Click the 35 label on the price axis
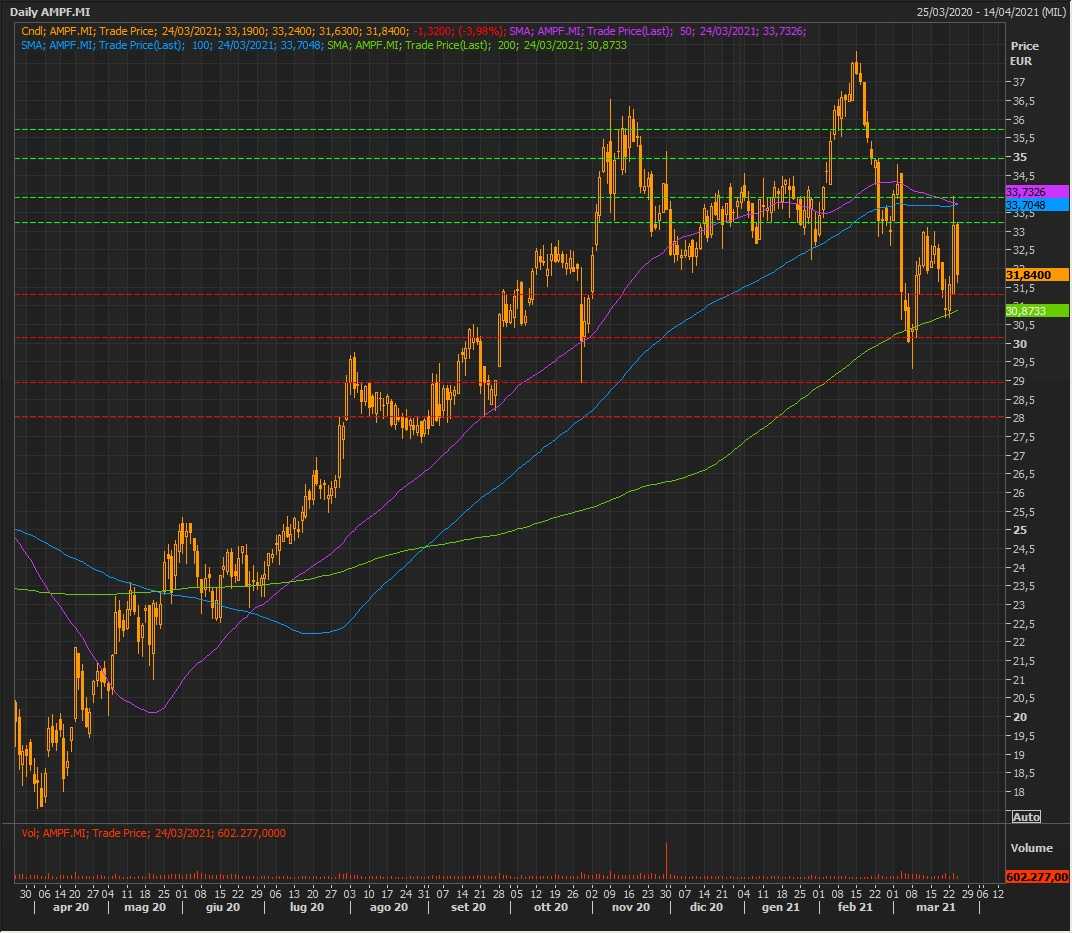Image resolution: width=1072 pixels, height=933 pixels. point(1019,158)
